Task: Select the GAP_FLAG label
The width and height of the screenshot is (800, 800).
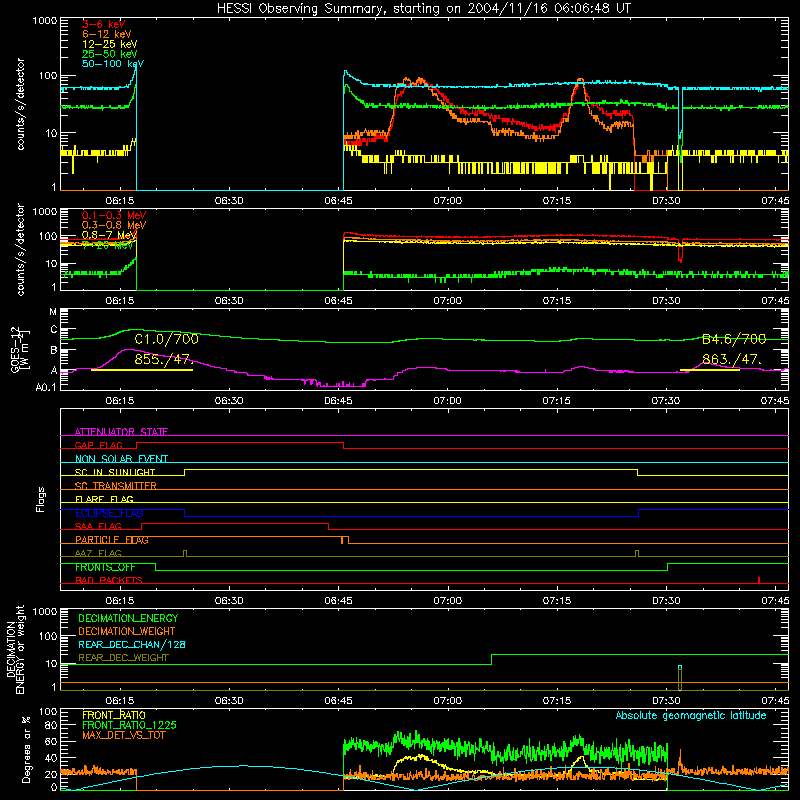Action: pyautogui.click(x=98, y=445)
